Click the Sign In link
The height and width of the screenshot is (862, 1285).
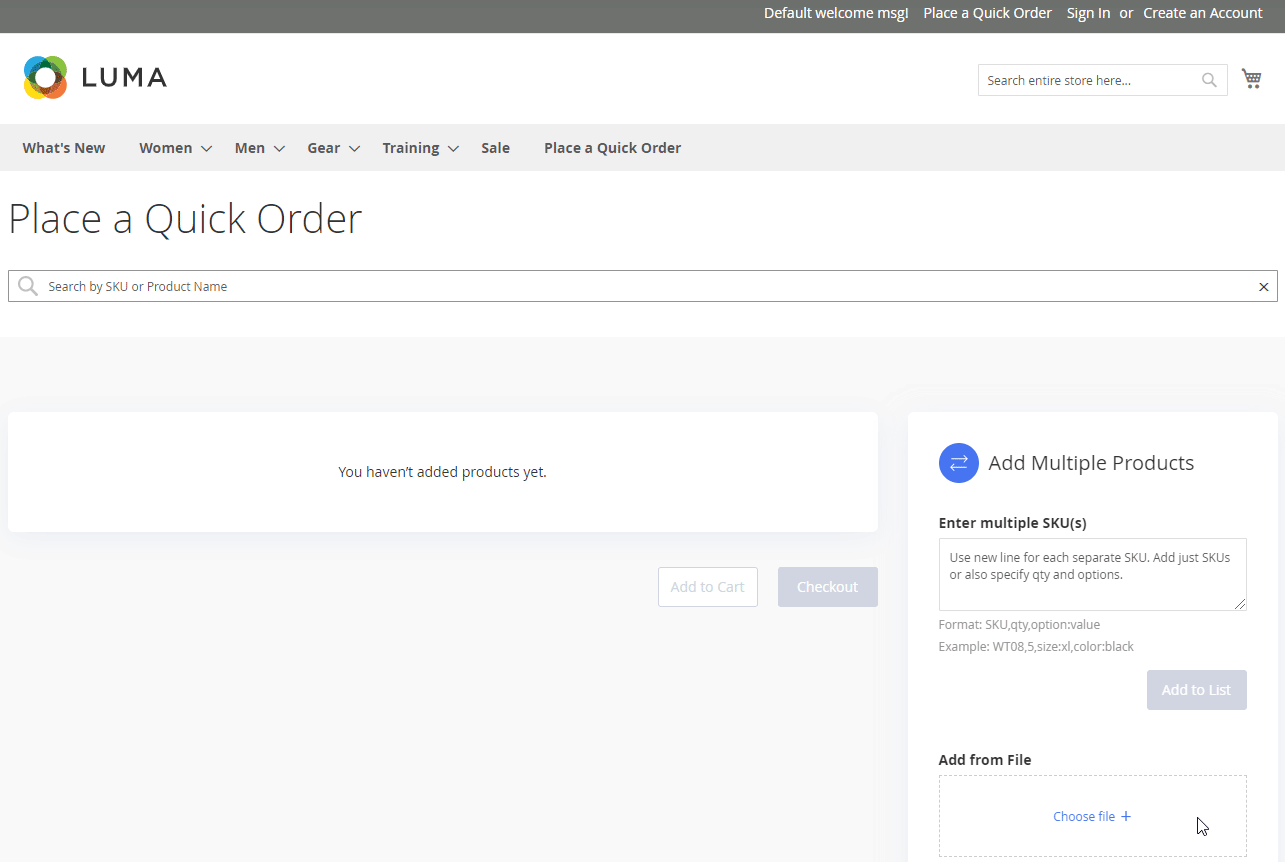pos(1088,13)
